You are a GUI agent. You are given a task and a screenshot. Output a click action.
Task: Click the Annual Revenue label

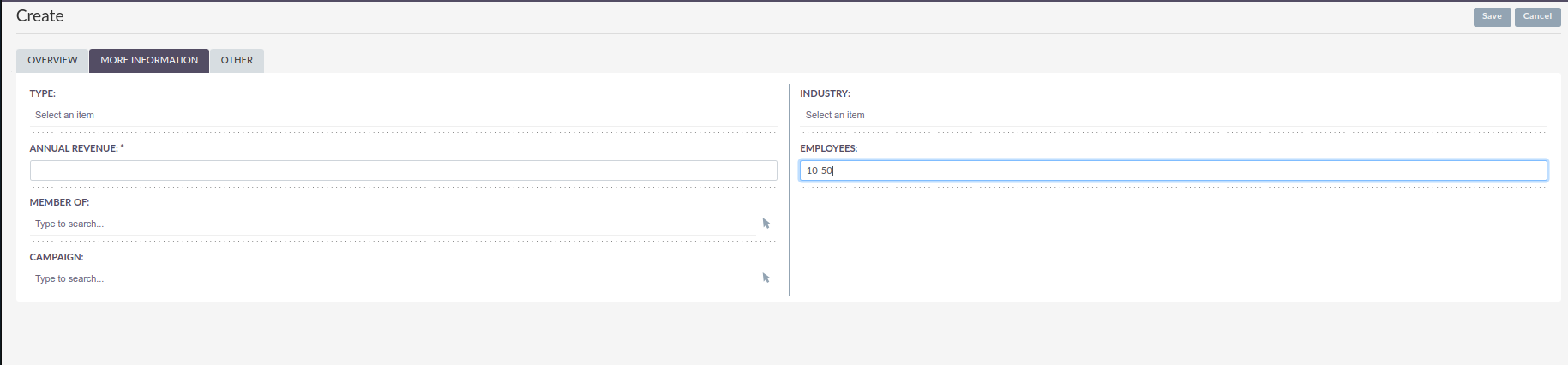76,148
